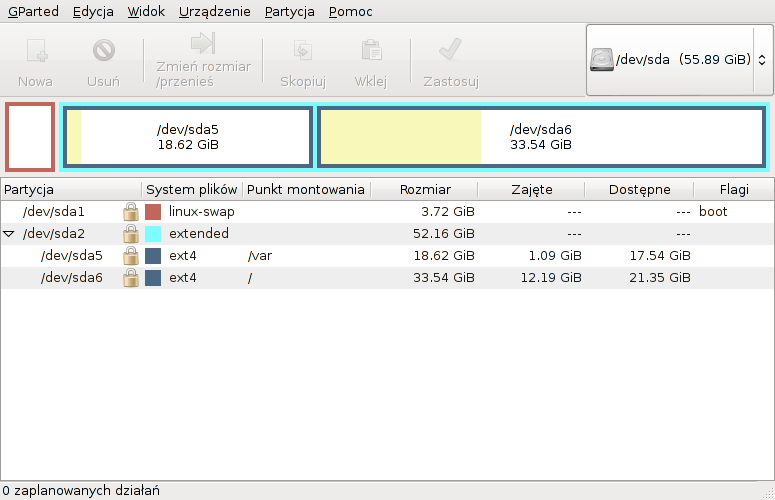This screenshot has width=775, height=500.
Task: Open the Partycja menu
Action: pyautogui.click(x=289, y=12)
